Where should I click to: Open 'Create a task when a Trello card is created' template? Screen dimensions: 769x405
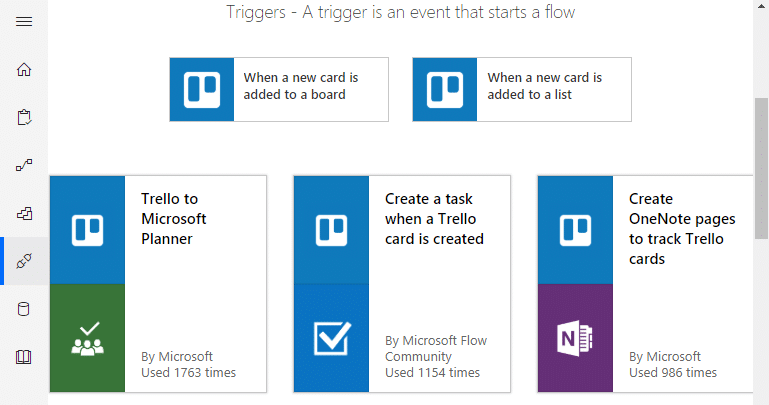pos(402,284)
